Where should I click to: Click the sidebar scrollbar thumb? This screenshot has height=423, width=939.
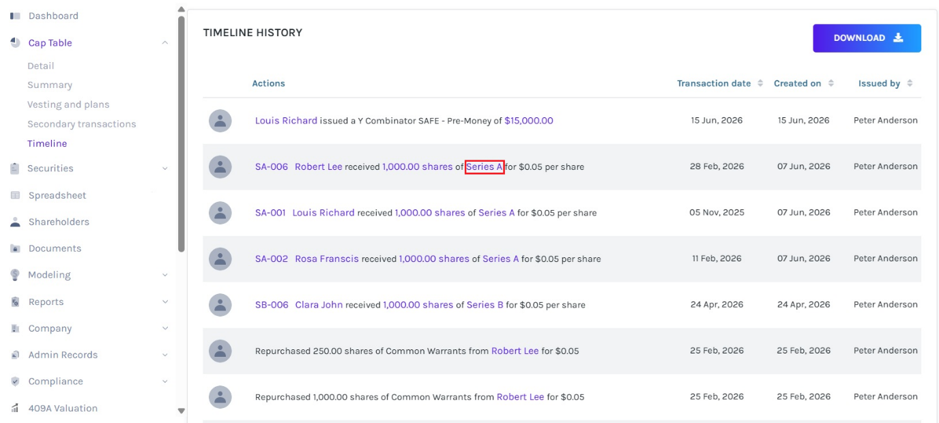point(181,133)
